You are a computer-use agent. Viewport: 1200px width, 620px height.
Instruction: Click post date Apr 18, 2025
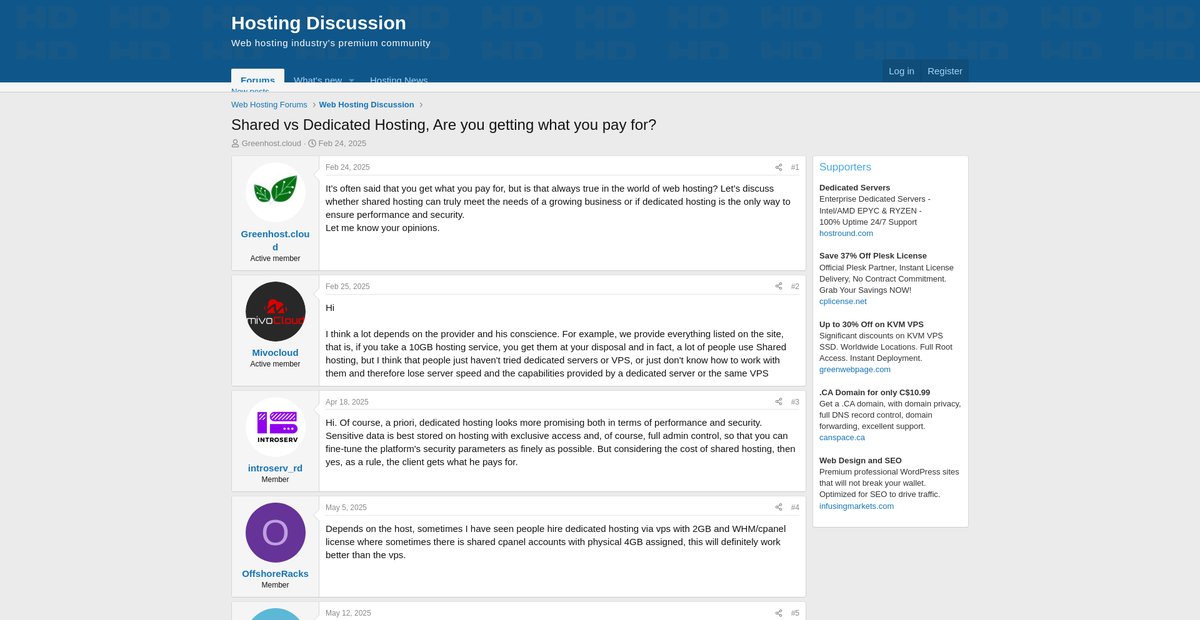coord(347,402)
